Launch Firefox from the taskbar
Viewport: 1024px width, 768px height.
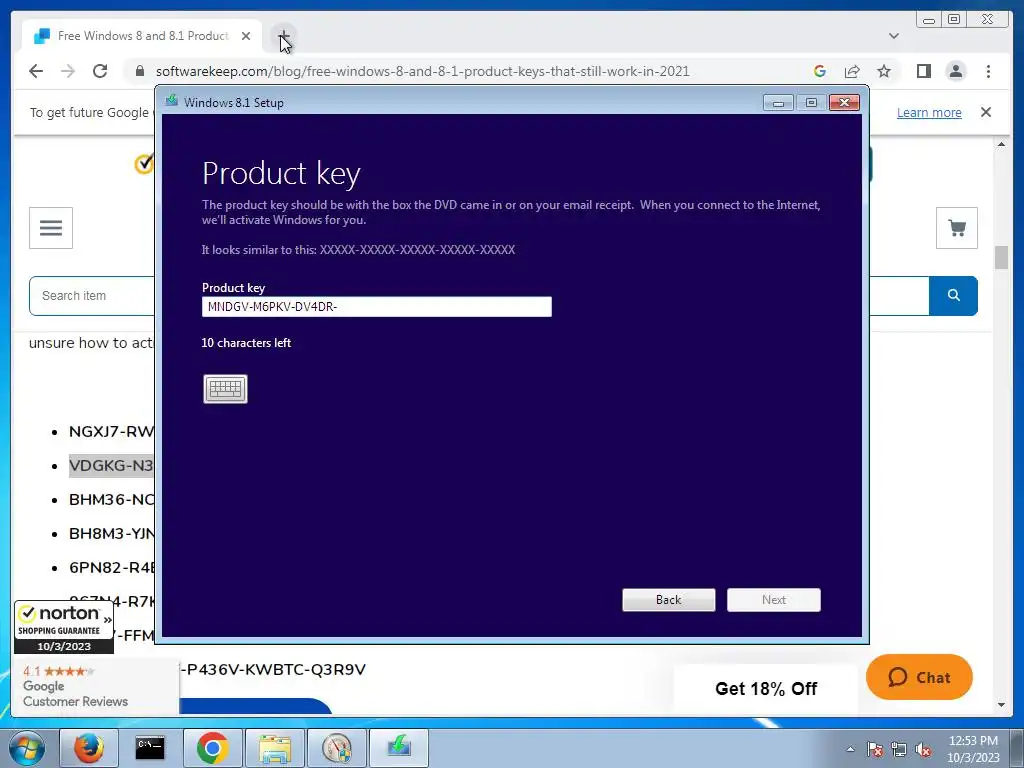[89, 748]
